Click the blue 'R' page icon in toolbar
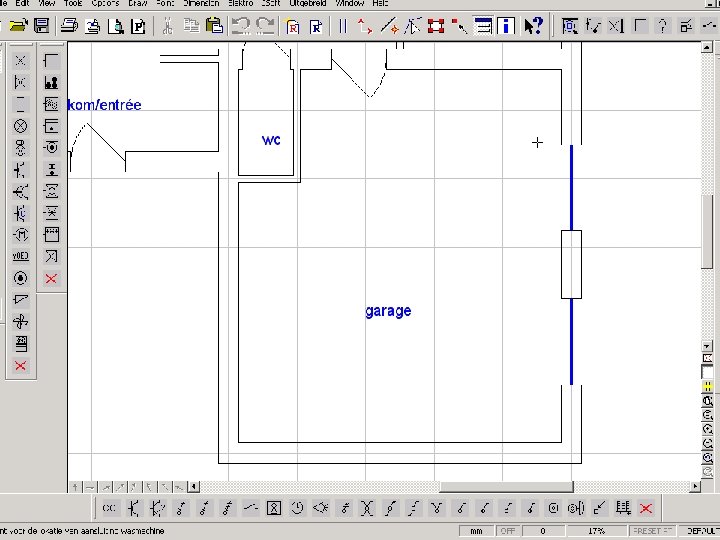Image resolution: width=720 pixels, height=540 pixels. click(316, 25)
